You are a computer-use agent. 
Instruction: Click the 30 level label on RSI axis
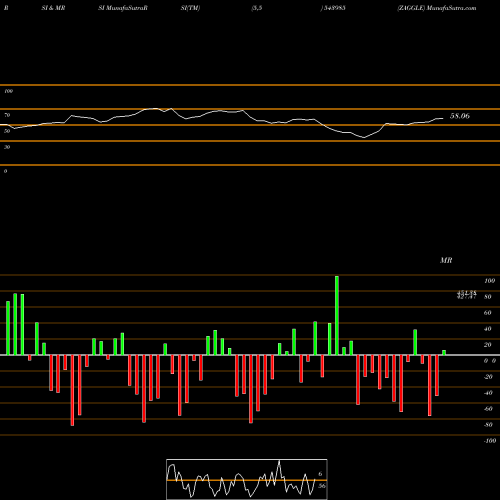pos(7,147)
